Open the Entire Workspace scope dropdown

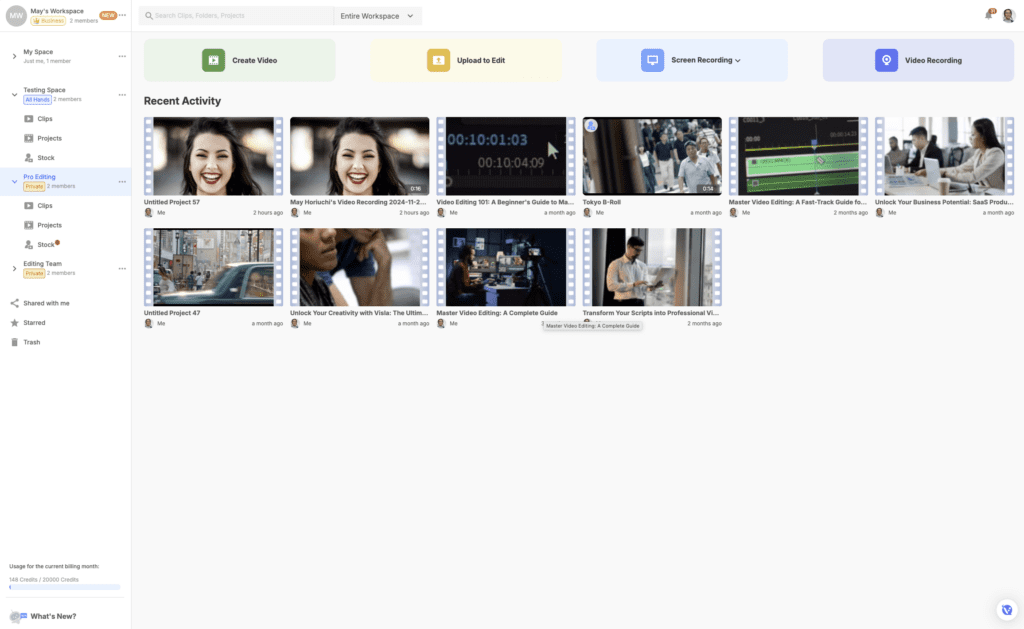pyautogui.click(x=377, y=16)
